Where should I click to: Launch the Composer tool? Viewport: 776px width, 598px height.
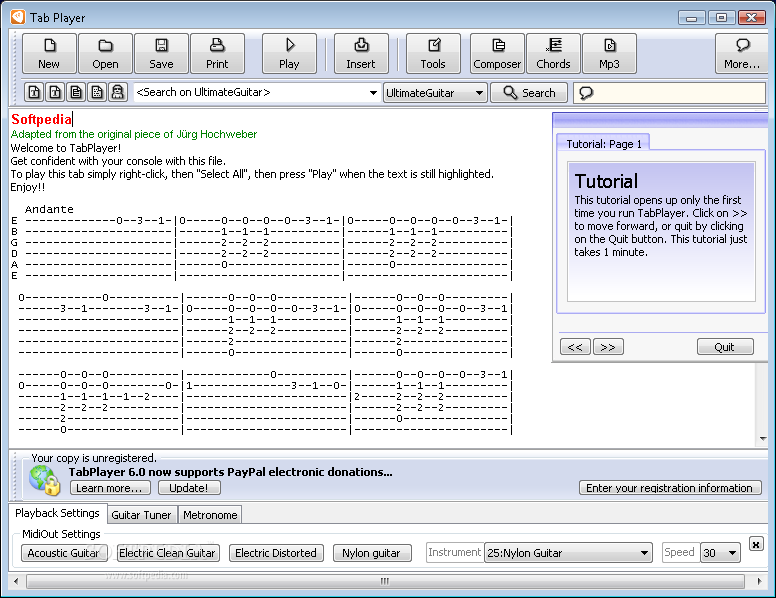(x=497, y=53)
